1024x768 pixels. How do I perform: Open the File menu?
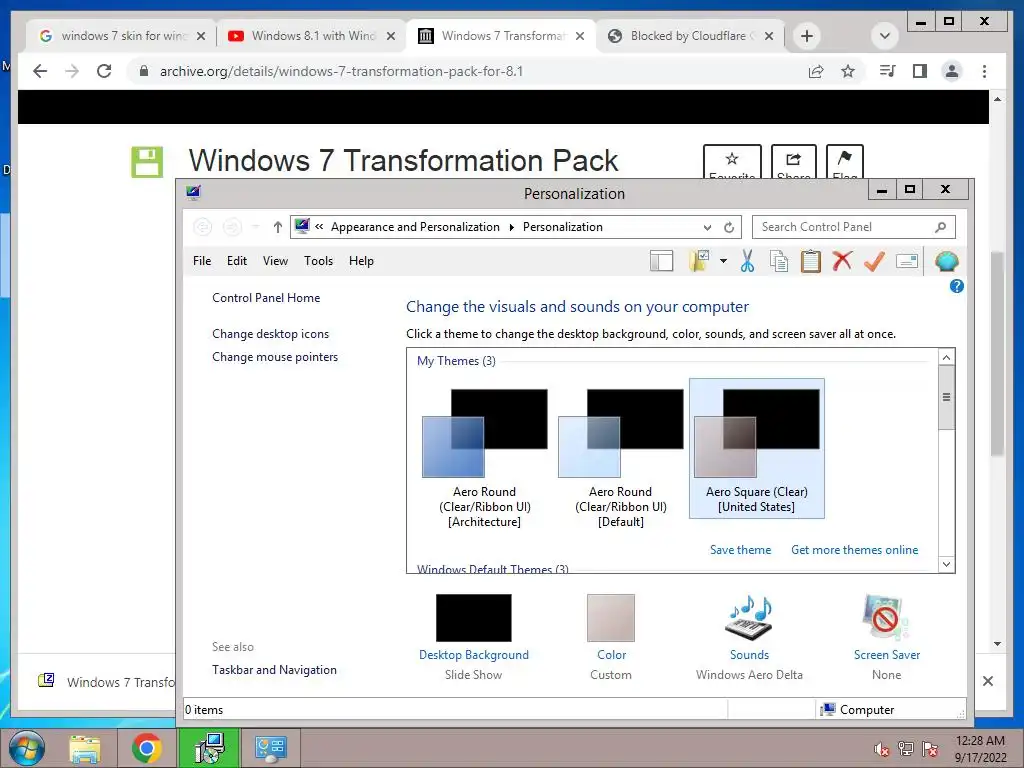[202, 261]
